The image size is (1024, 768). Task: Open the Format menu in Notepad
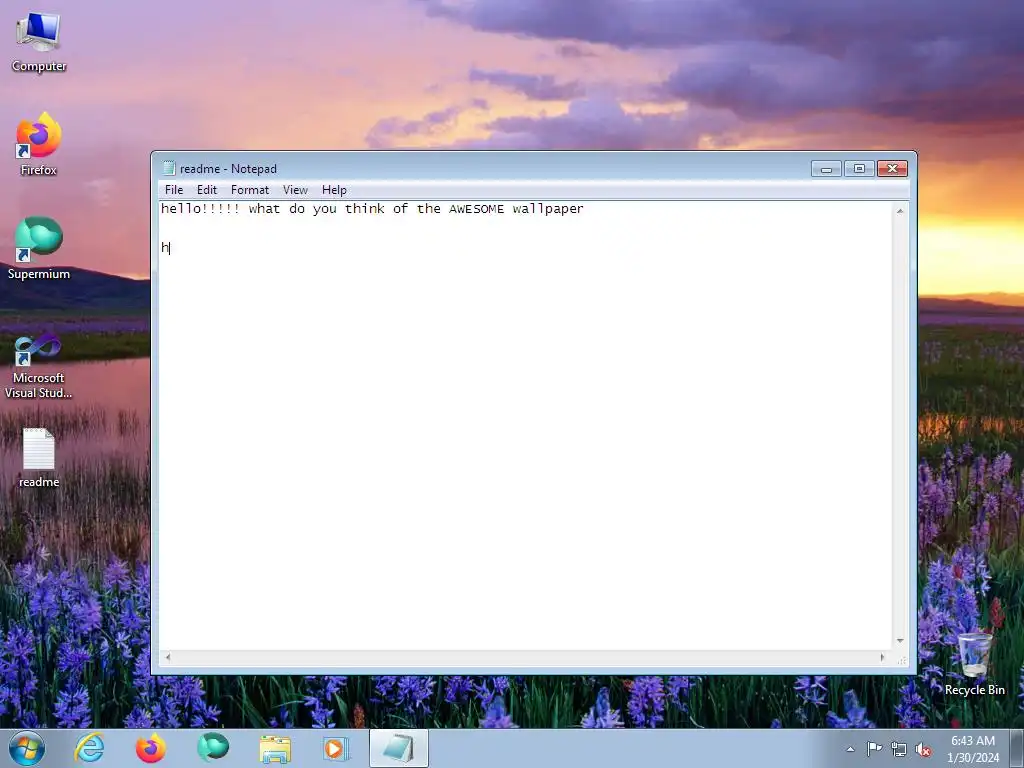(249, 190)
